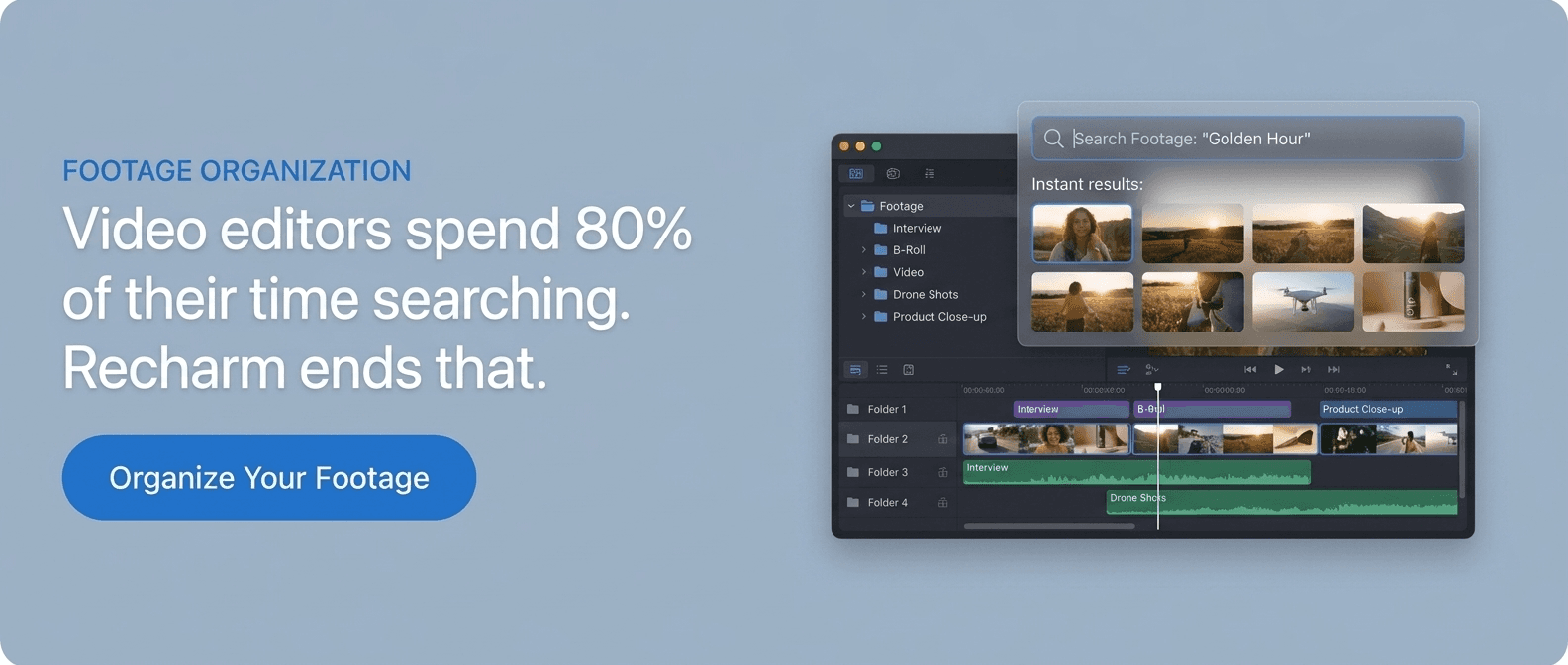Click the playhead marker on the ruler

1157,388
